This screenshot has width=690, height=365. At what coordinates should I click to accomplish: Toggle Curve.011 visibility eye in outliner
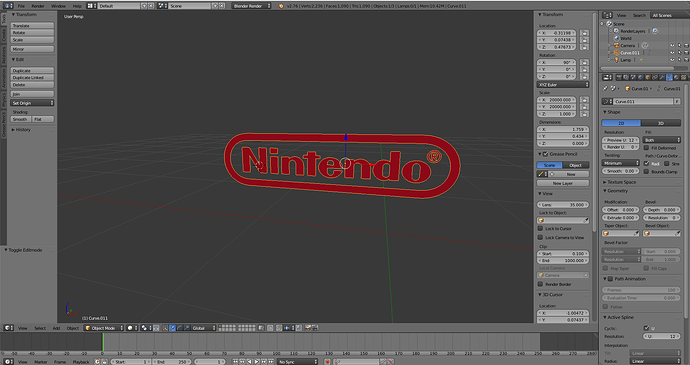672,52
